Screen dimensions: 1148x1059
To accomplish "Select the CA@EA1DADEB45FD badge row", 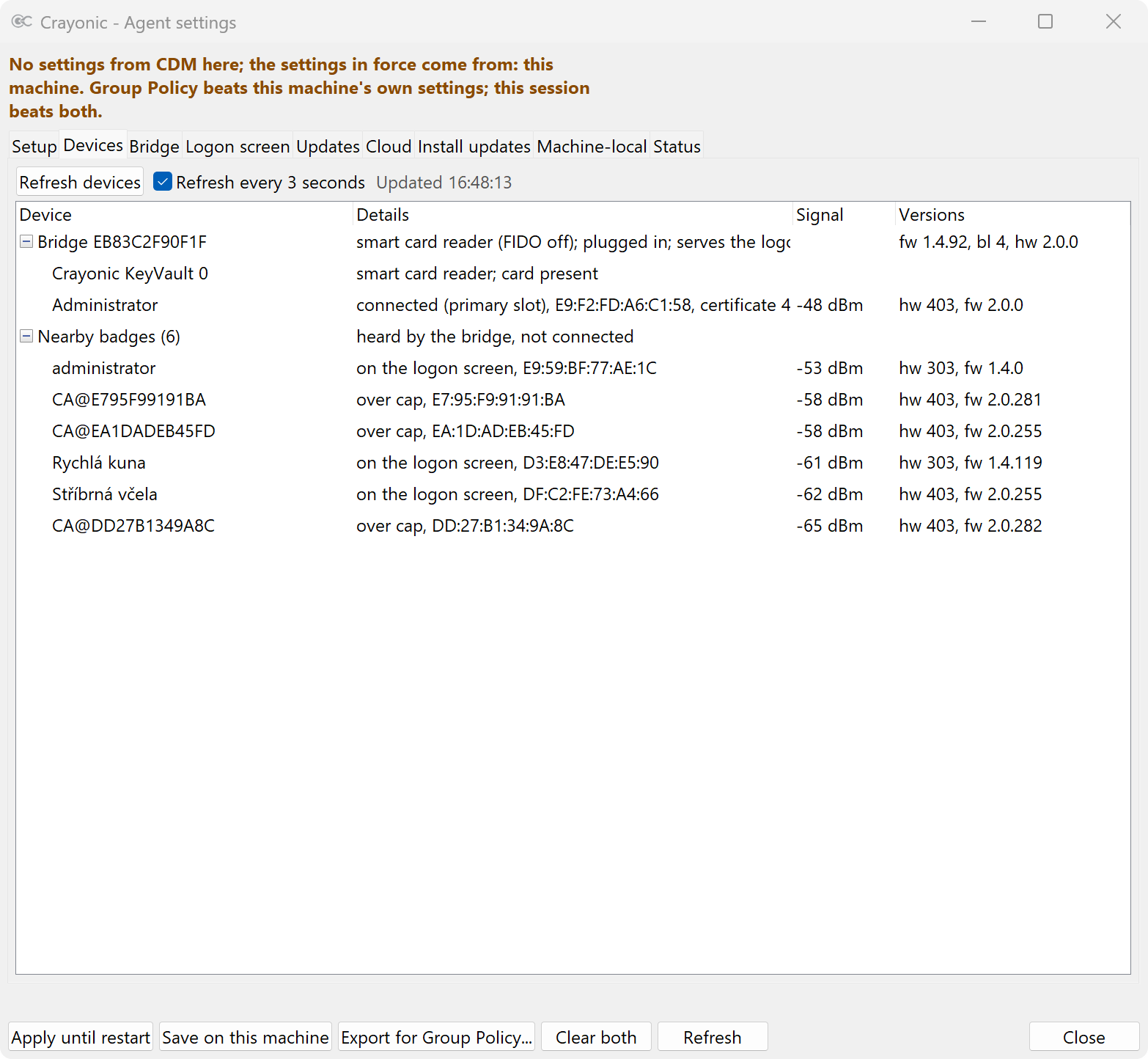I will tap(573, 430).
